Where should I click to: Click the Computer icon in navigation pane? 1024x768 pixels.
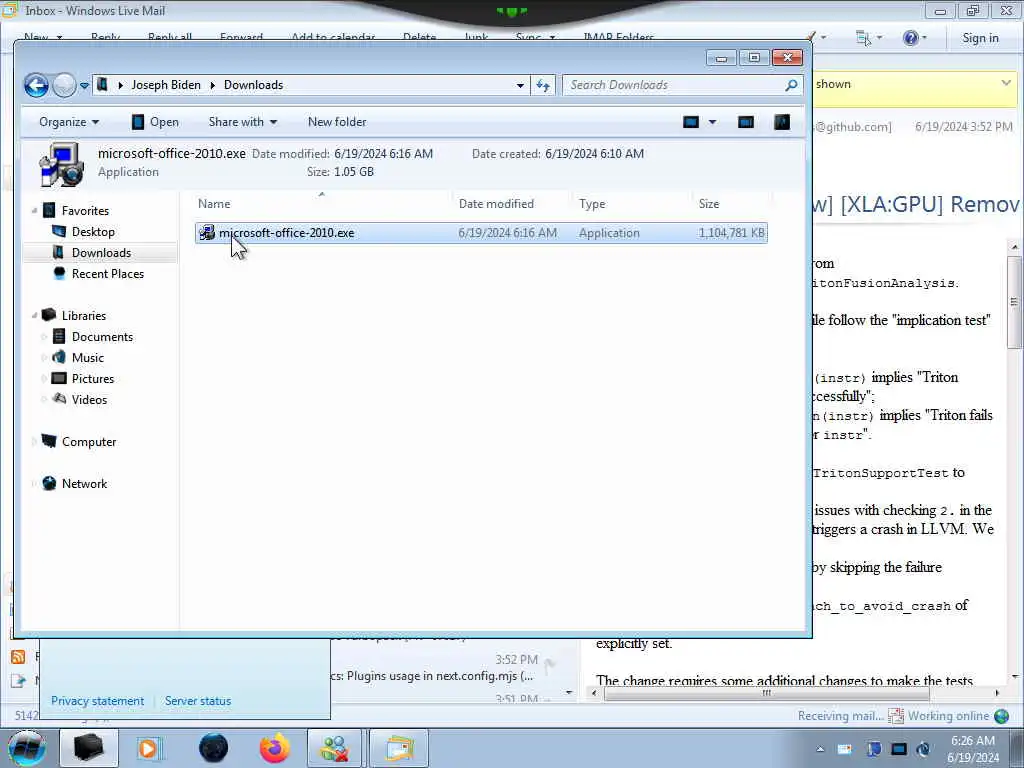tap(49, 441)
